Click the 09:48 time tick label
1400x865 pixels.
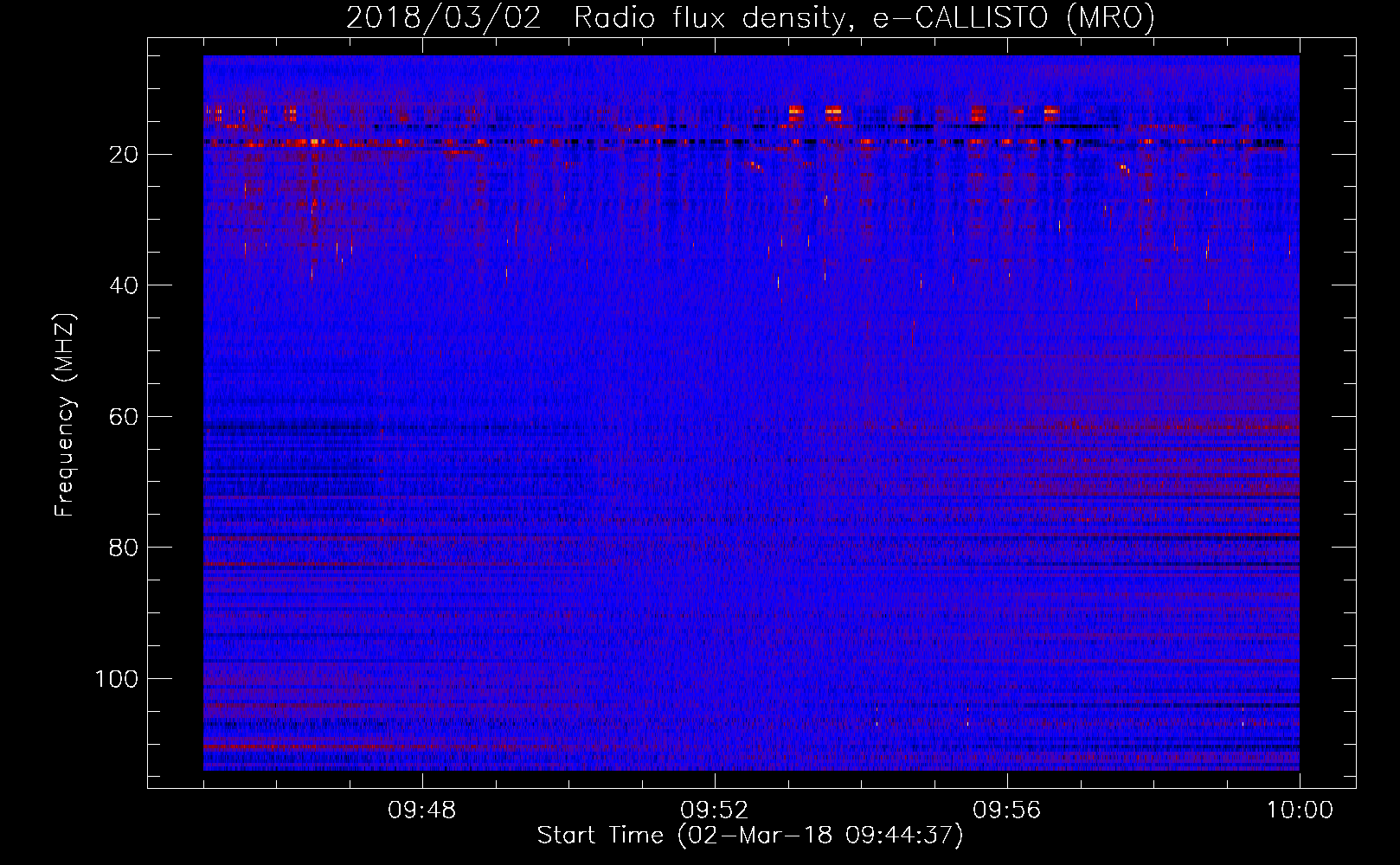pyautogui.click(x=422, y=811)
